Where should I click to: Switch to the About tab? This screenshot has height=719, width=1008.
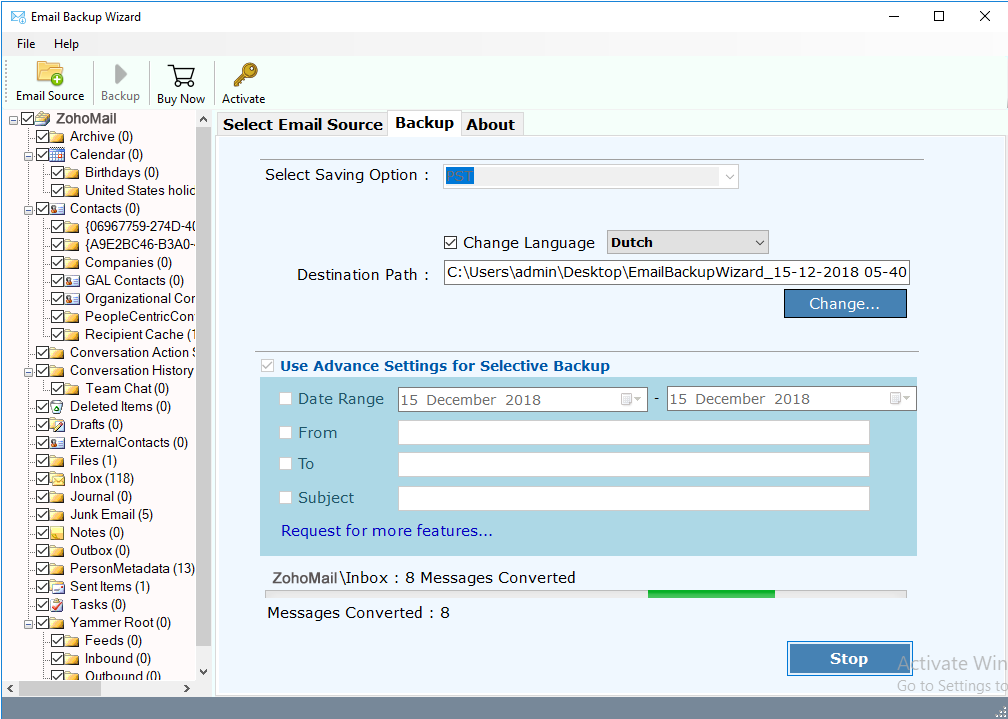pyautogui.click(x=491, y=124)
